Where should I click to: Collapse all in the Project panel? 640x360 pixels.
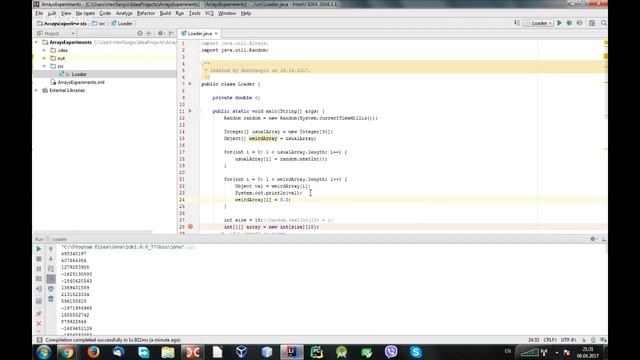[149, 33]
